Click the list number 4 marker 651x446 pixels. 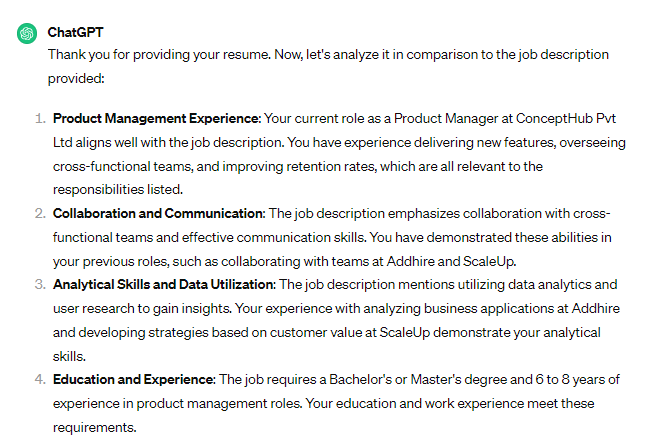pyautogui.click(x=40, y=380)
